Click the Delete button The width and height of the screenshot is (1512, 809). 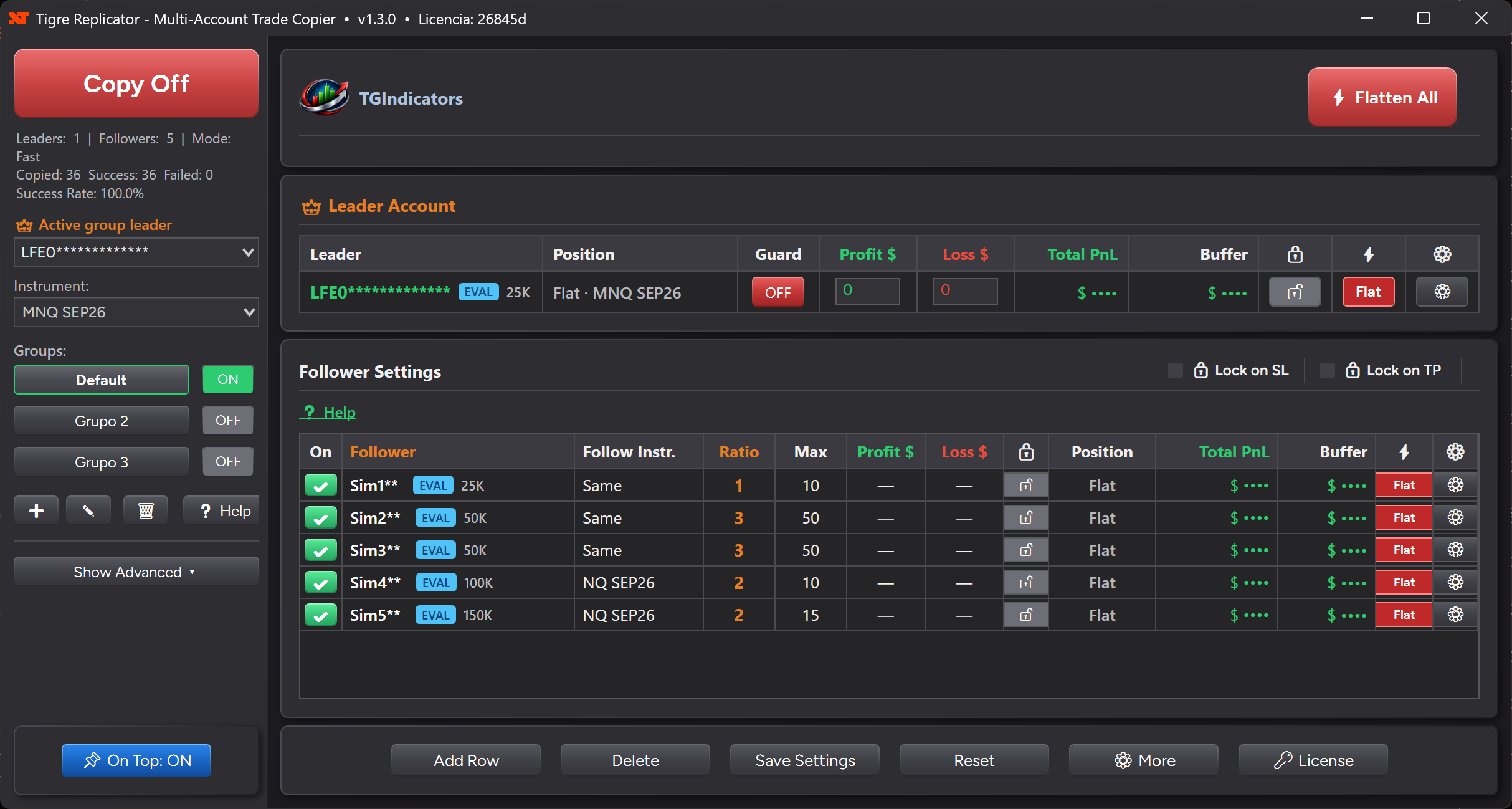(x=635, y=760)
